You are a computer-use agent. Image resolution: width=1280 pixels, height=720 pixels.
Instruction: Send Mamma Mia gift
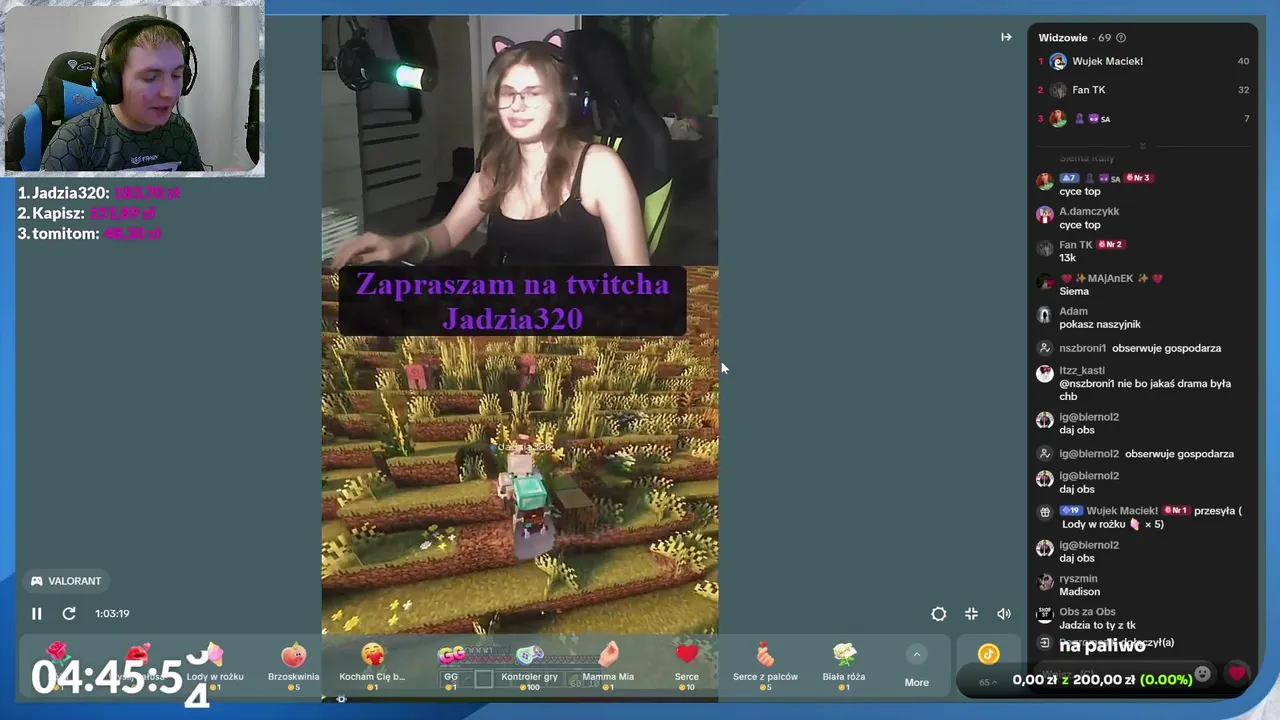pos(608,666)
